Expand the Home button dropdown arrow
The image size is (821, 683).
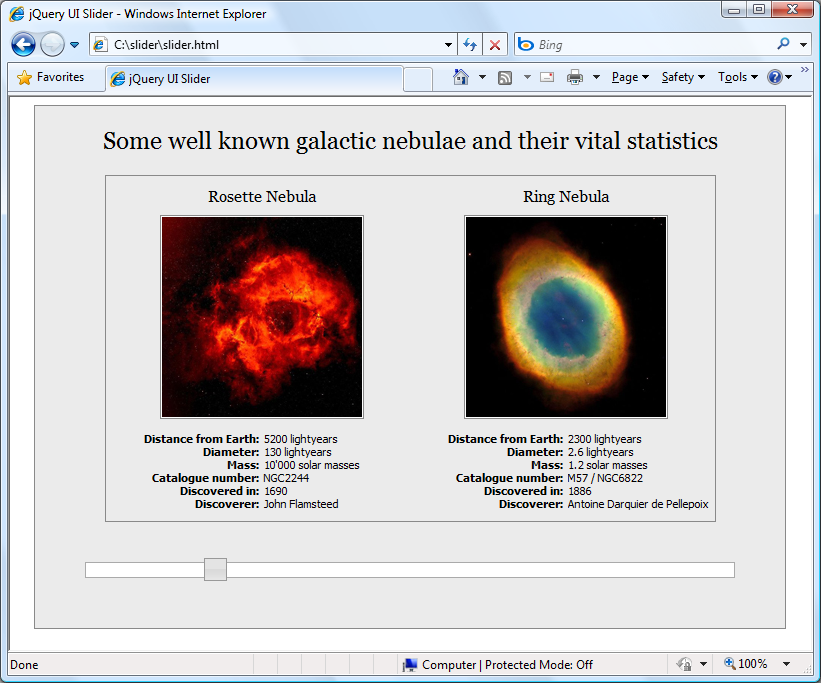click(483, 77)
